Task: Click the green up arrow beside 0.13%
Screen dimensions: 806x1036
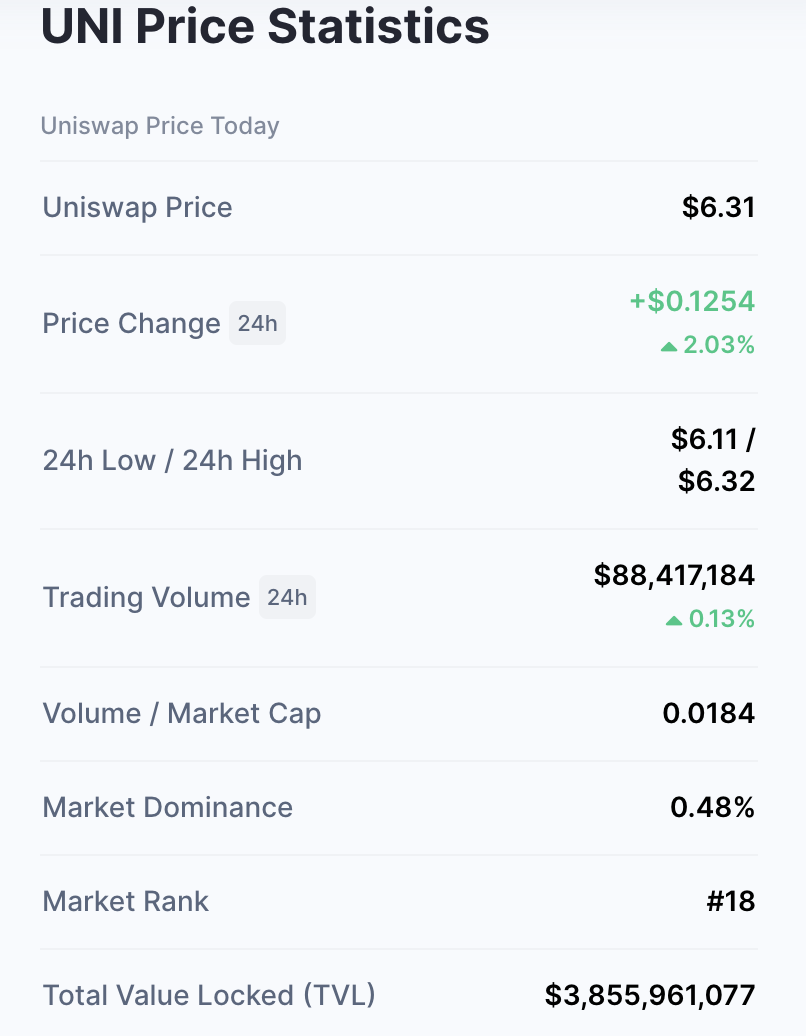Action: coord(674,620)
